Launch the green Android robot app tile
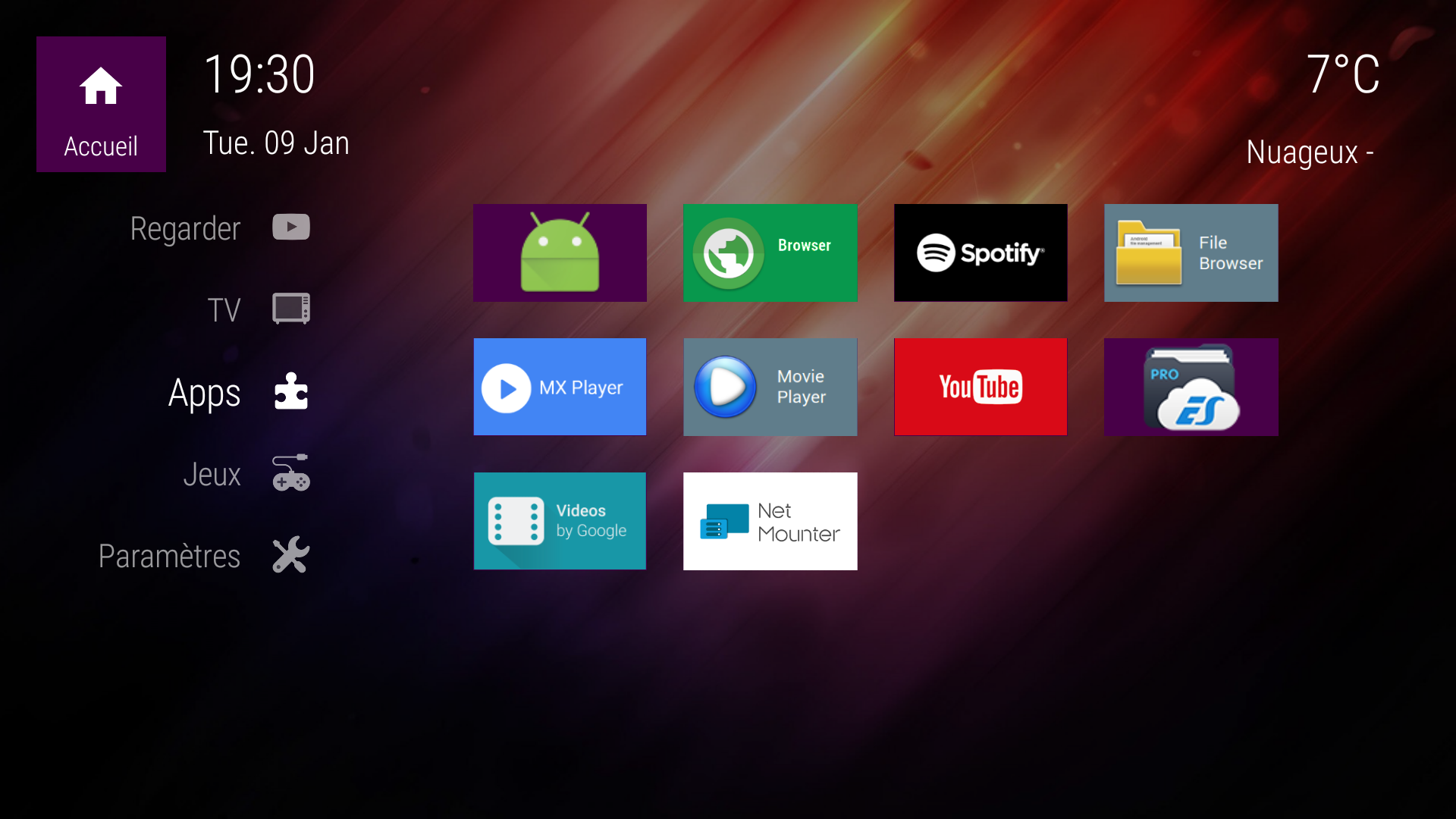The image size is (1456, 819). [560, 253]
